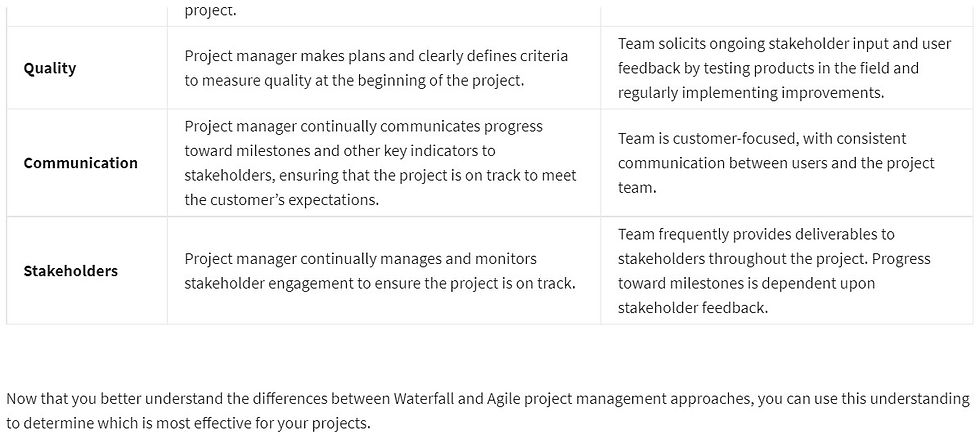Click the 'stakeholder feedback.' line

tap(692, 308)
